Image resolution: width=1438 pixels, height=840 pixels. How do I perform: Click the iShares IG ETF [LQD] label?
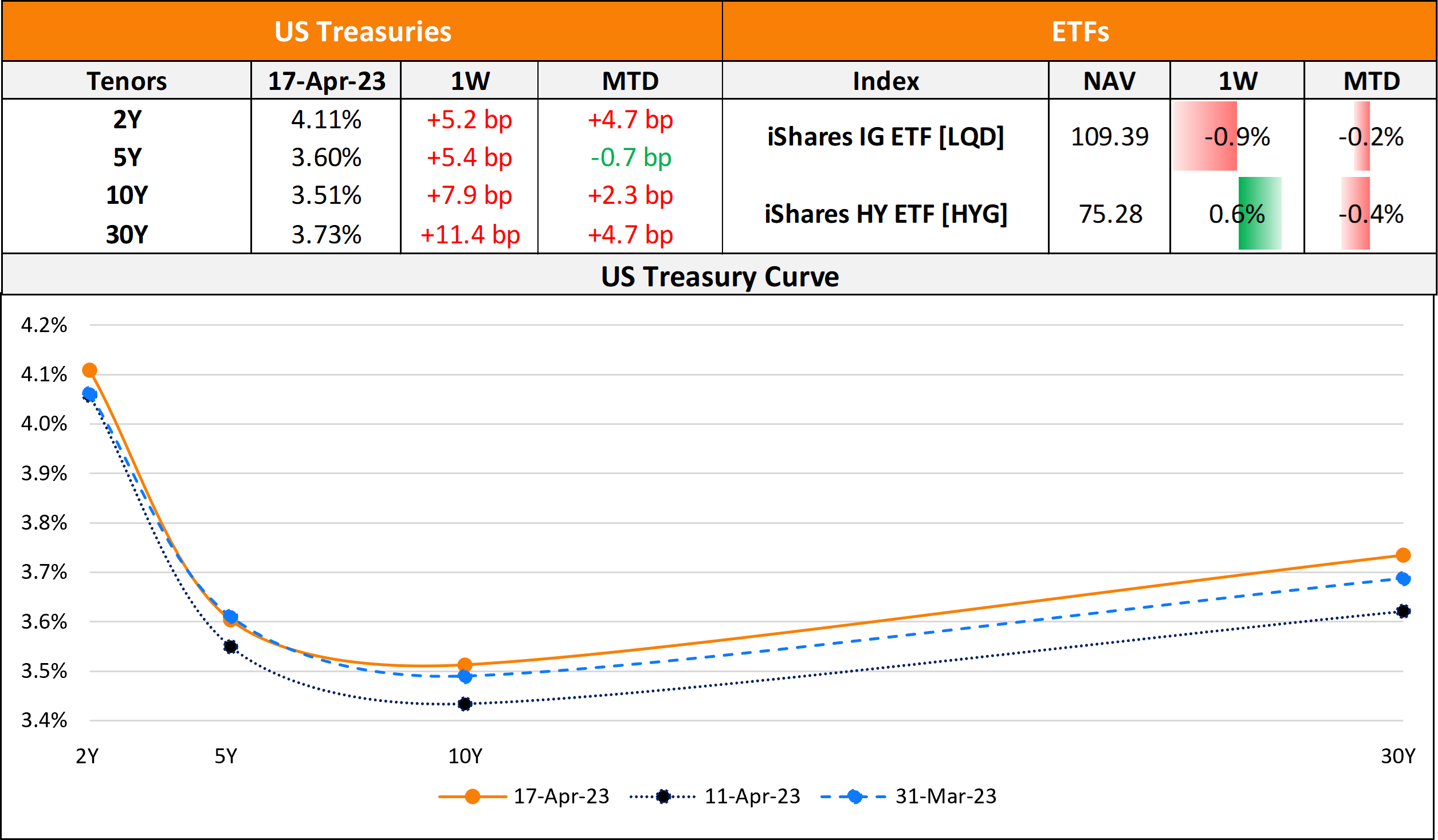[885, 137]
